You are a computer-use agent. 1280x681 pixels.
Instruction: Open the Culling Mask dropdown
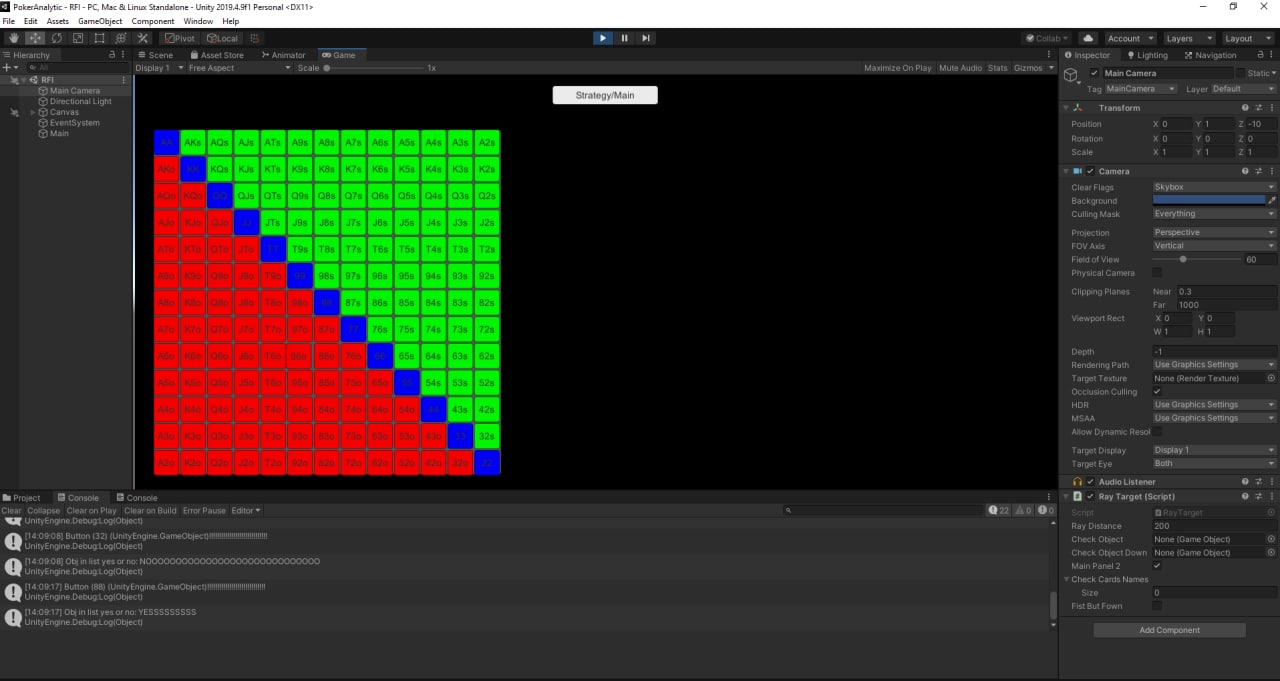pyautogui.click(x=1214, y=213)
